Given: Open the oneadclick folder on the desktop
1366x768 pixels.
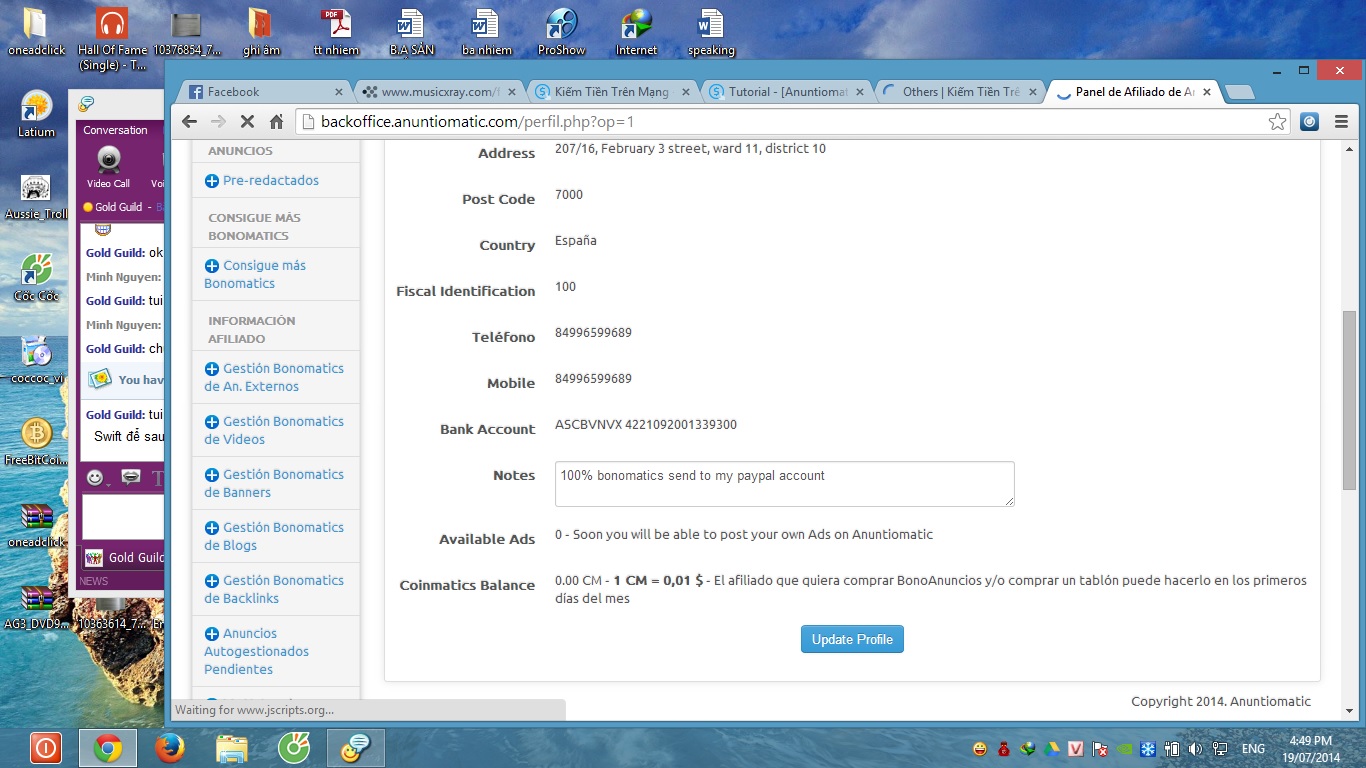Looking at the screenshot, I should [36, 30].
